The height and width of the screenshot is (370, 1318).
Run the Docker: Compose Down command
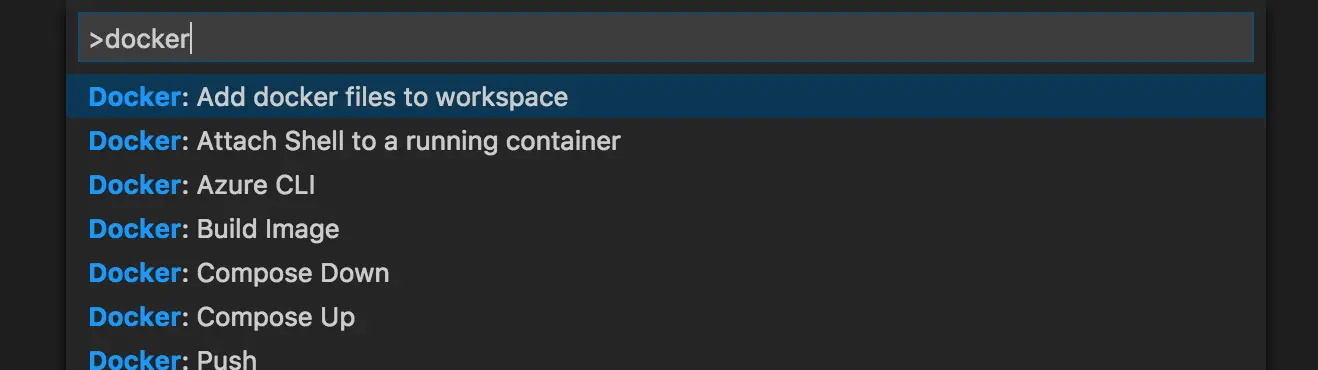(666, 273)
